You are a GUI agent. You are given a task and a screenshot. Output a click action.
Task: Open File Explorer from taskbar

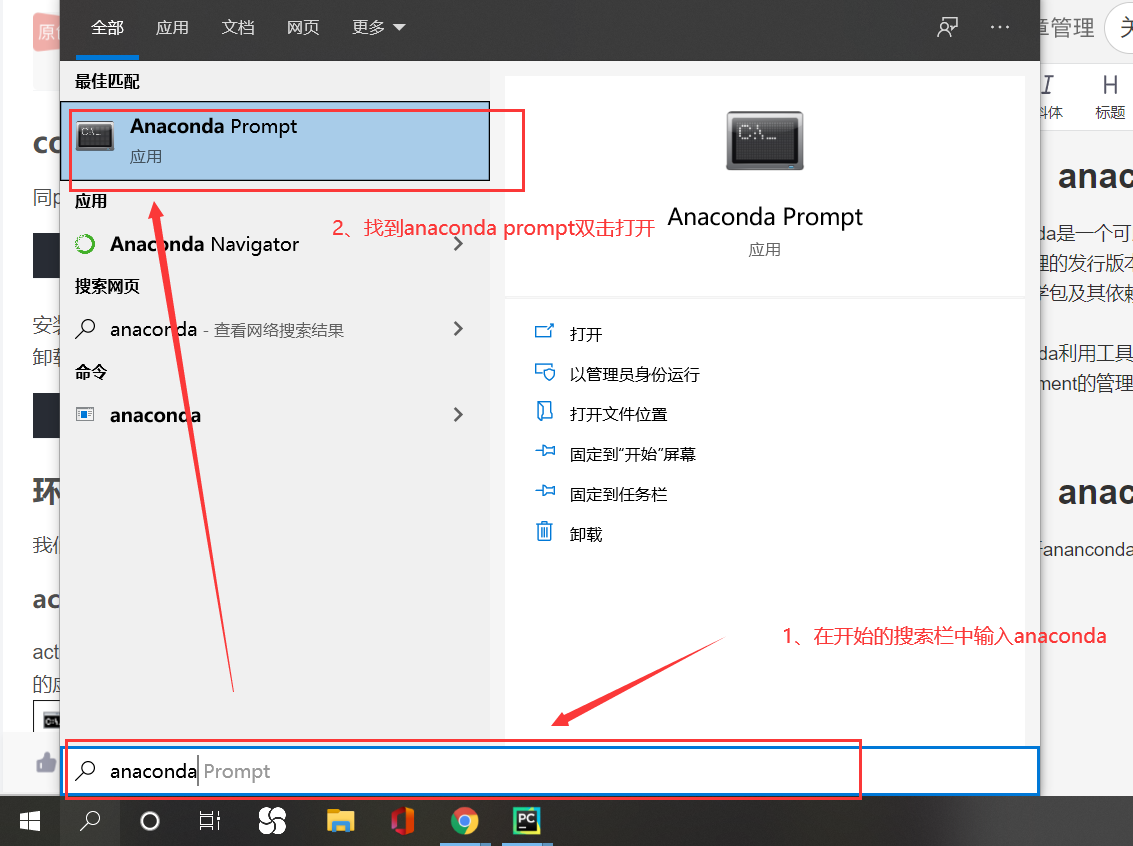point(340,821)
